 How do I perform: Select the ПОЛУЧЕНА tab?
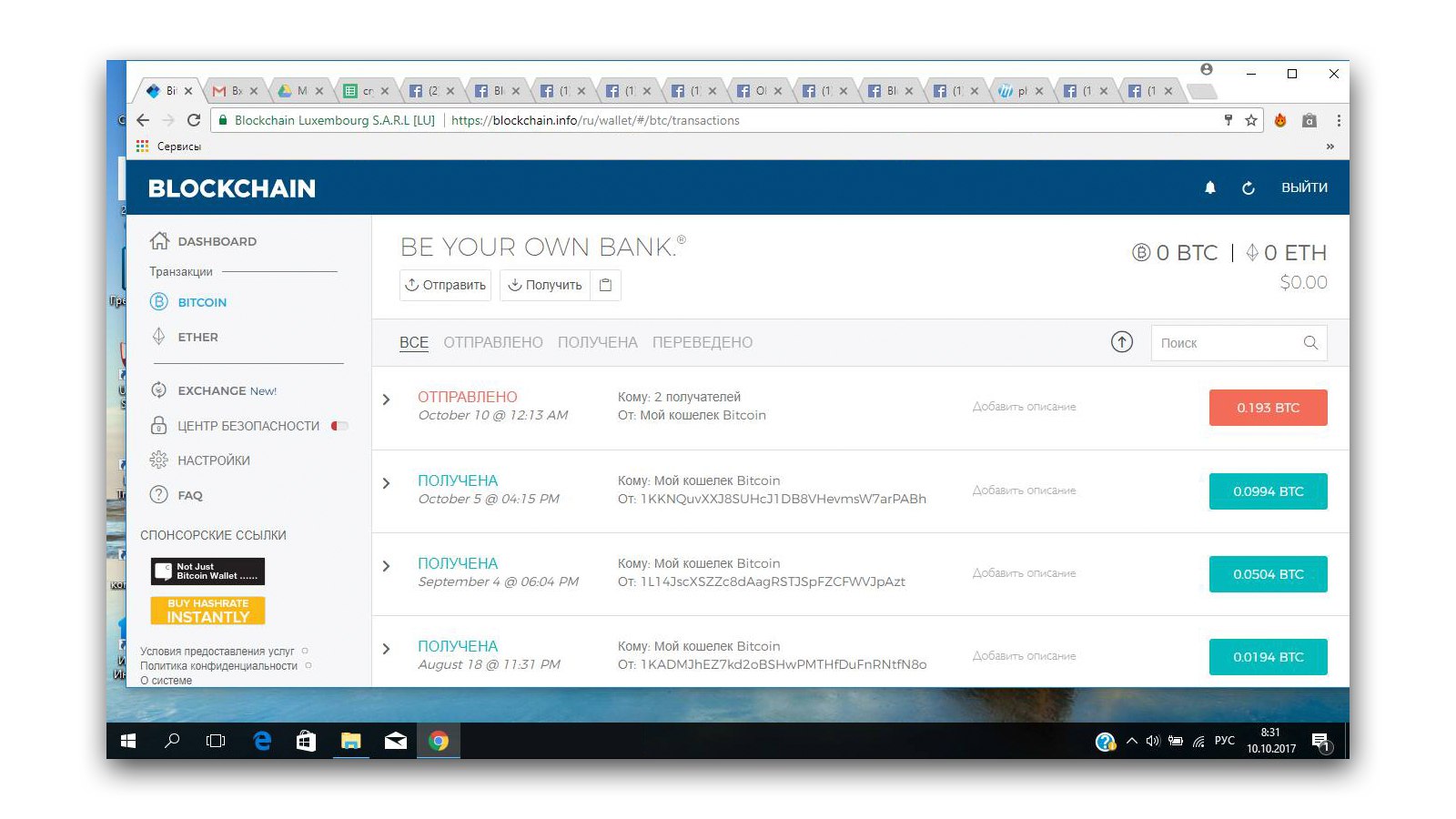598,343
